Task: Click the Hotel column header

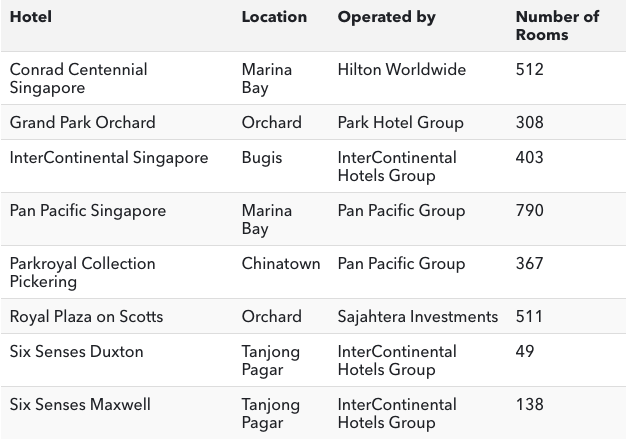Action: pyautogui.click(x=31, y=17)
